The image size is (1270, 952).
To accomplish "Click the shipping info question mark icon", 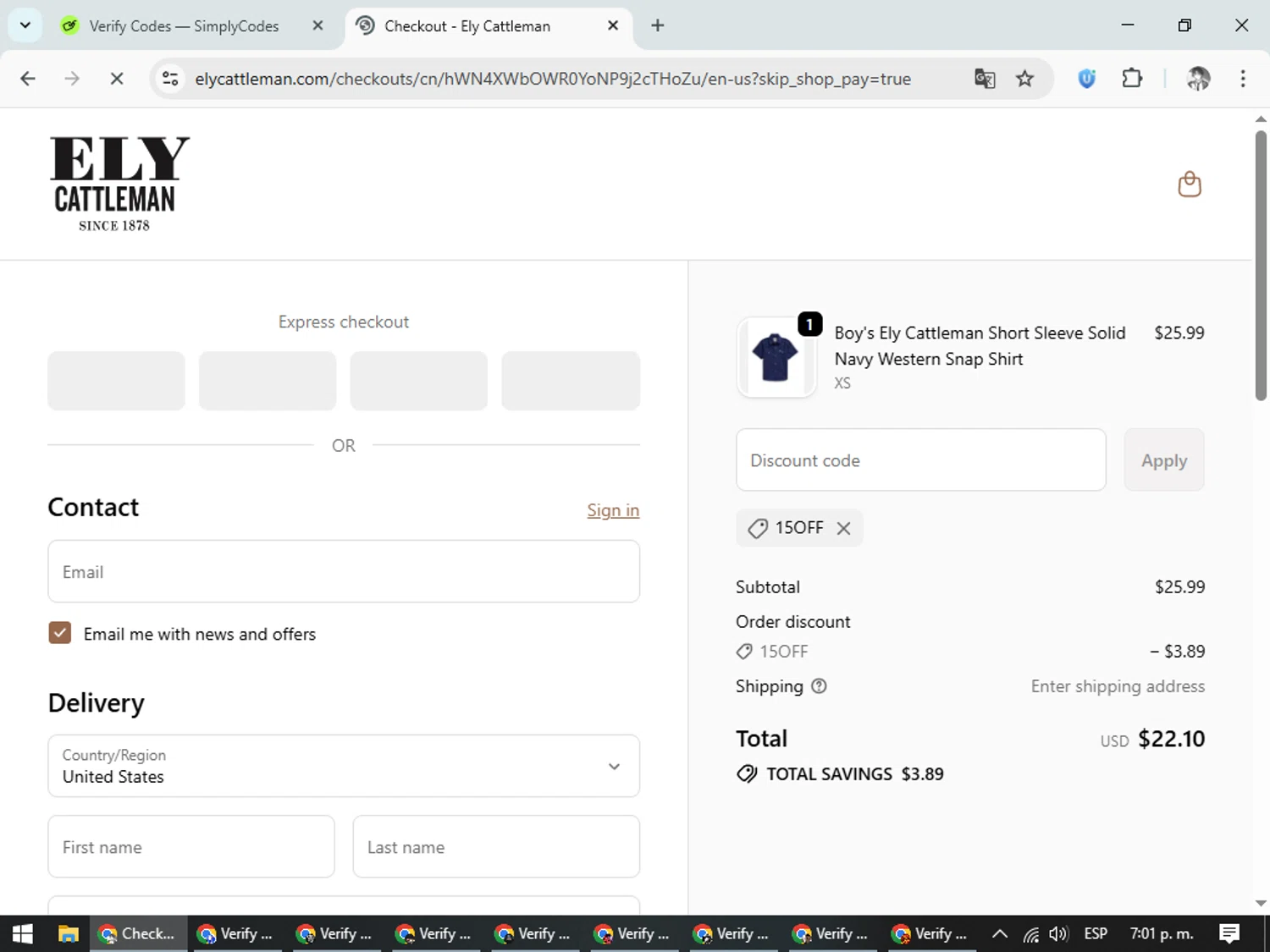I will (x=819, y=686).
